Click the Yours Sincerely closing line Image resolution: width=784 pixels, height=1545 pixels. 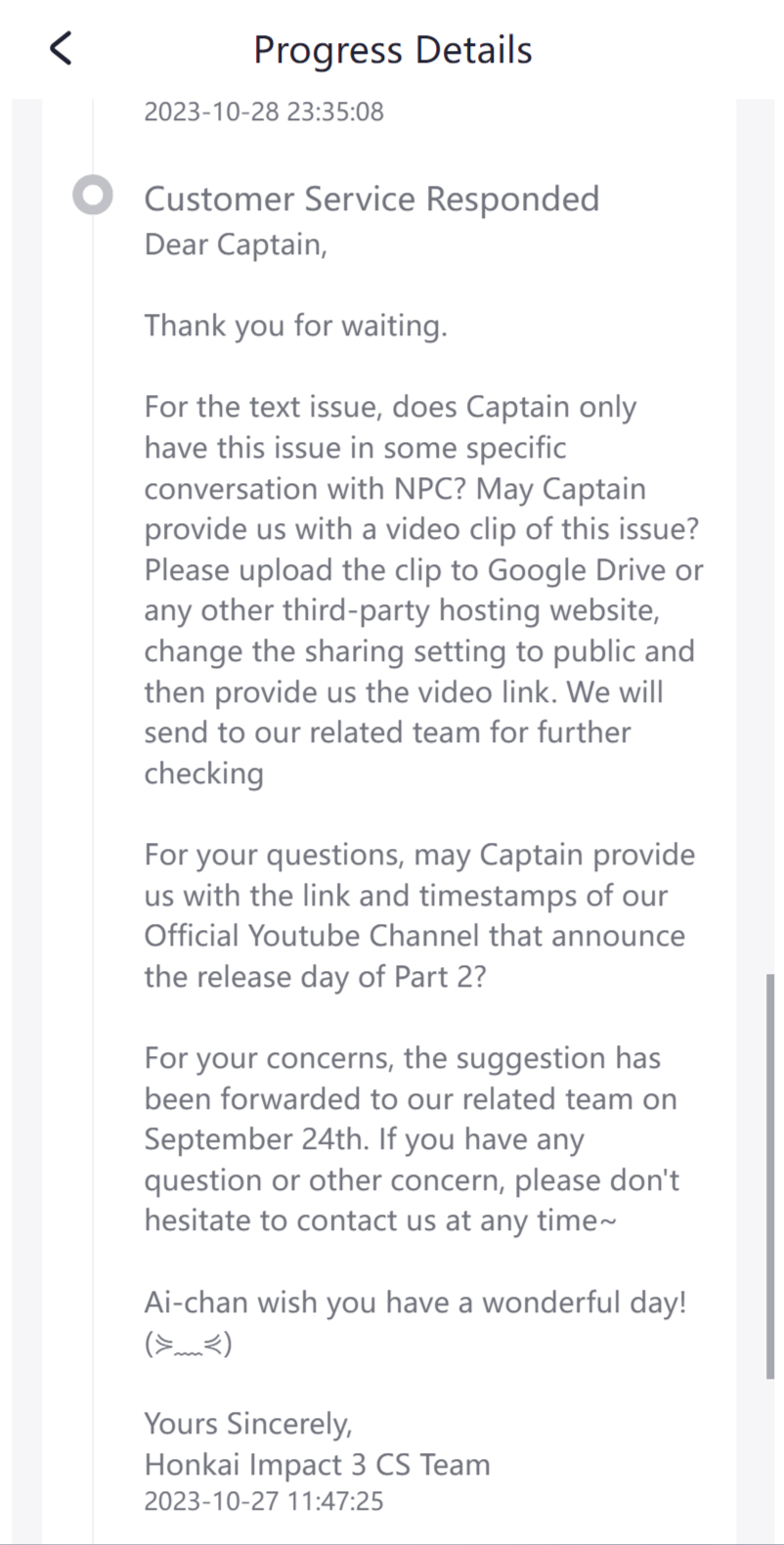(x=253, y=1423)
